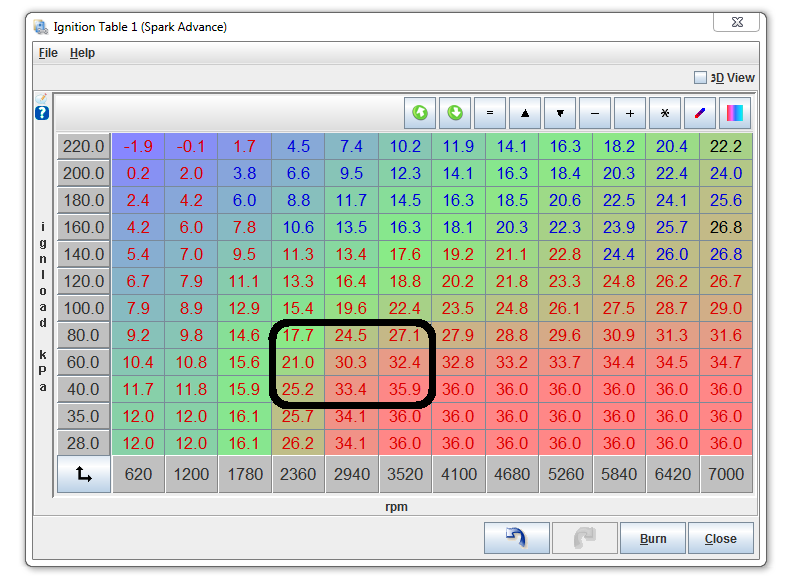Toggle the color gradient shading button

tap(735, 113)
